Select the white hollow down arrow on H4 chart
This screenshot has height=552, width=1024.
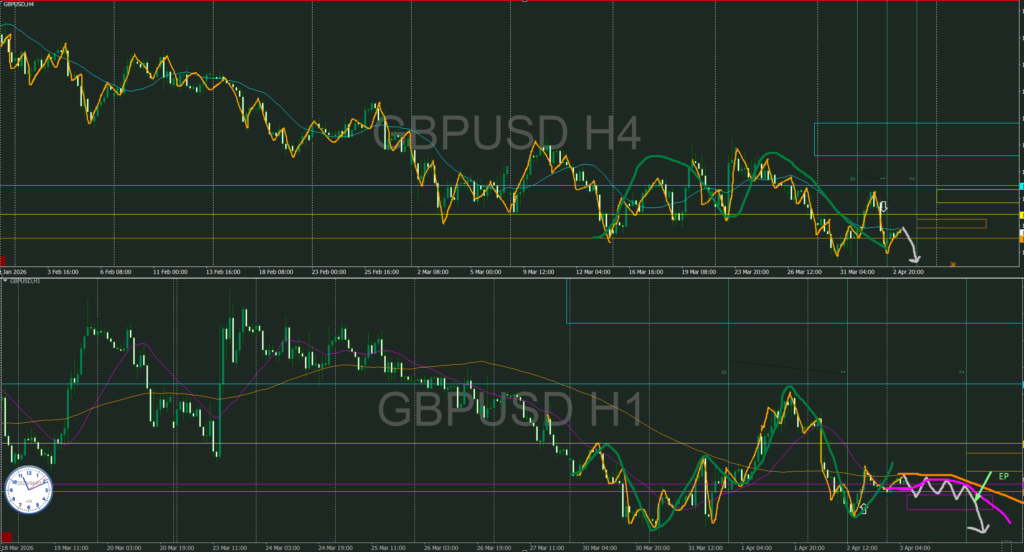[883, 208]
